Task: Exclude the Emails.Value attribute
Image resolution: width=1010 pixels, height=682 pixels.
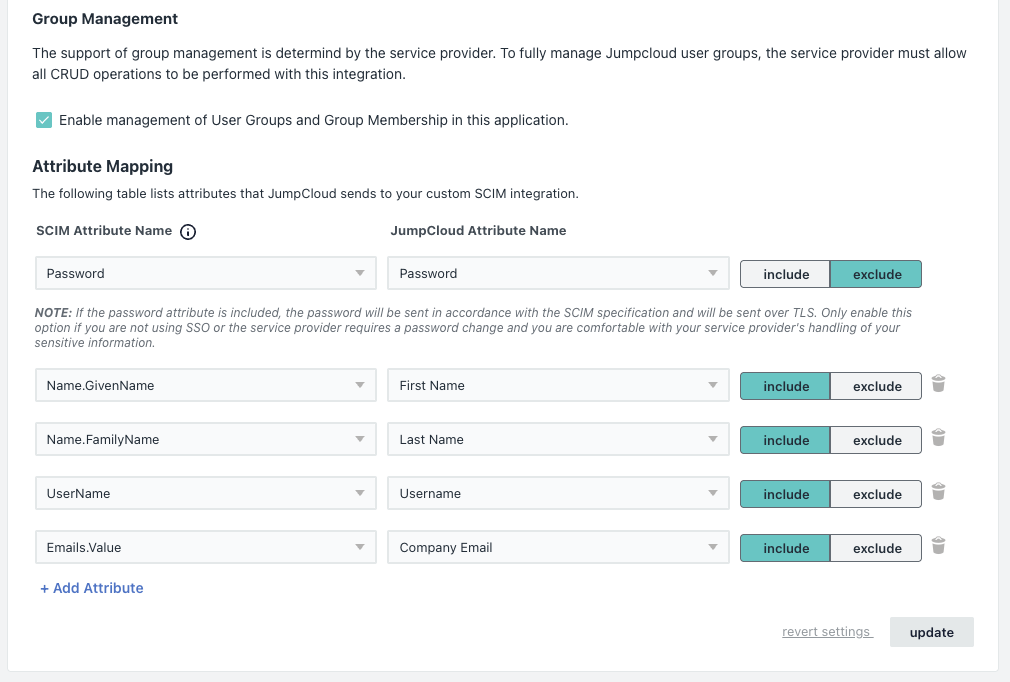Action: point(876,548)
